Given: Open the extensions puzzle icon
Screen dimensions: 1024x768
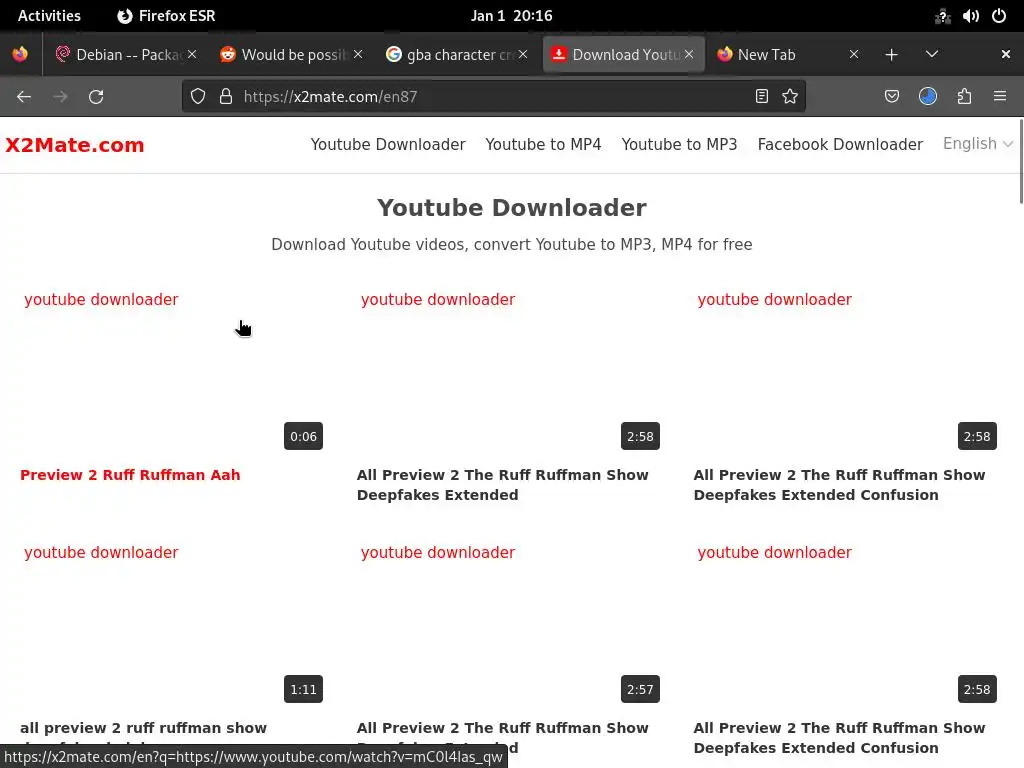Looking at the screenshot, I should 964,97.
